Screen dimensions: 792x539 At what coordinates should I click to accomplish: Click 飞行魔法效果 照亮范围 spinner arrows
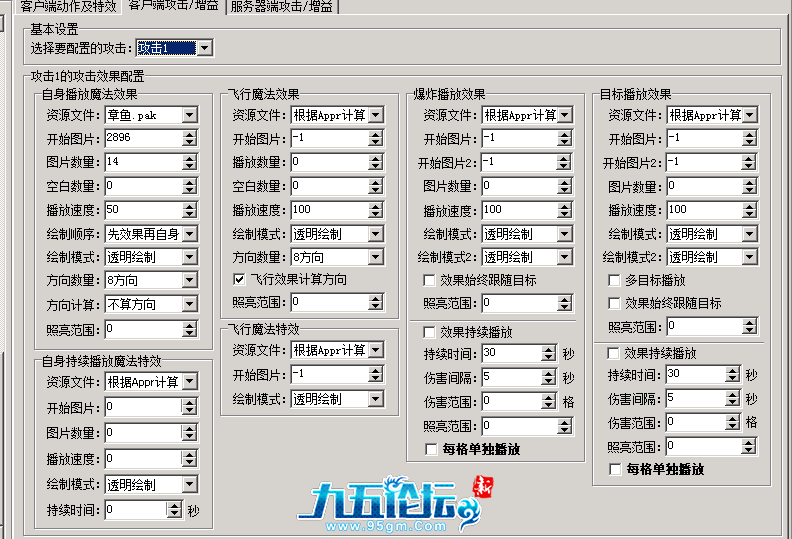tap(375, 303)
